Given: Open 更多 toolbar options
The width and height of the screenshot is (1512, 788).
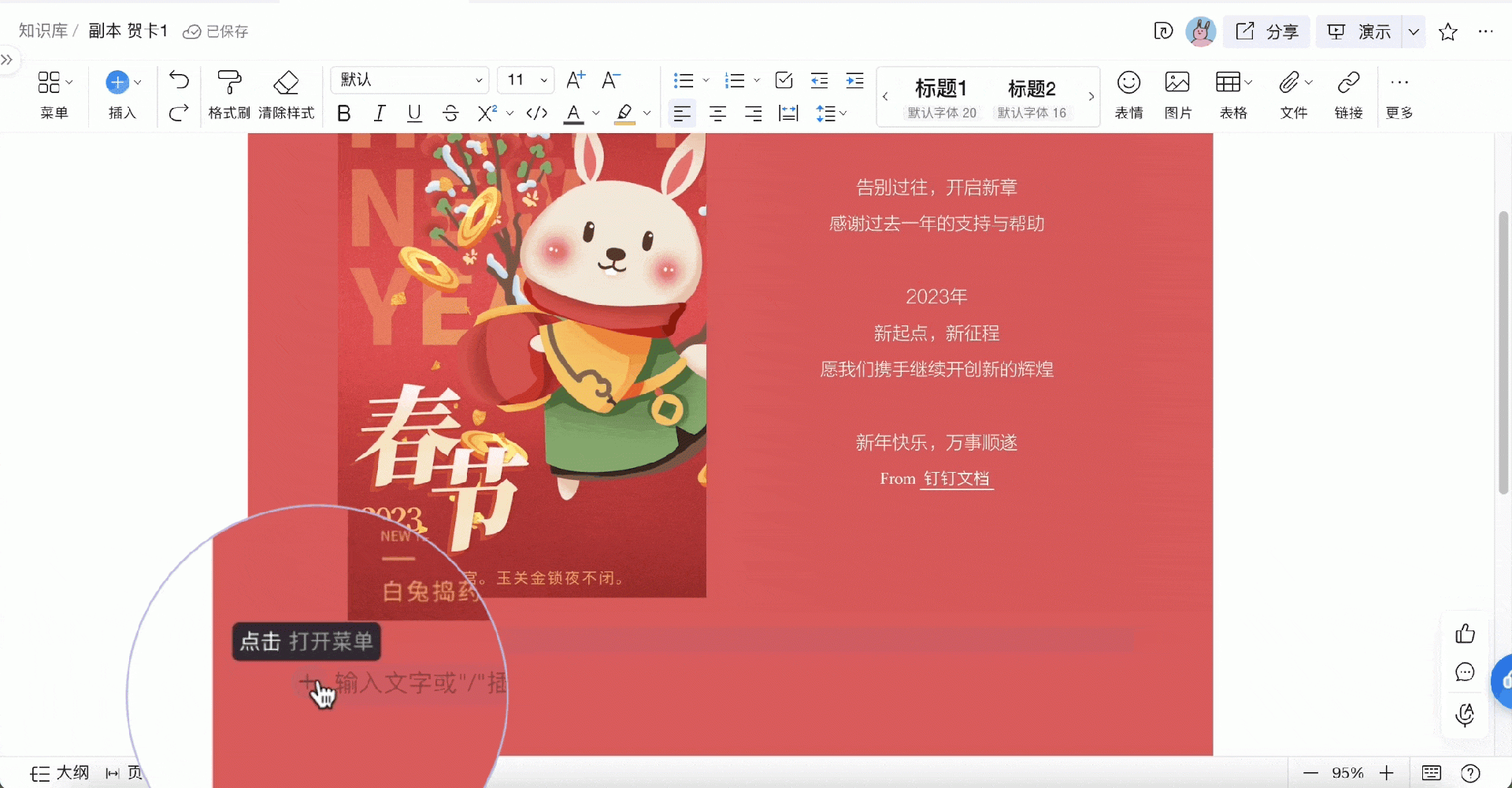Looking at the screenshot, I should (1399, 95).
